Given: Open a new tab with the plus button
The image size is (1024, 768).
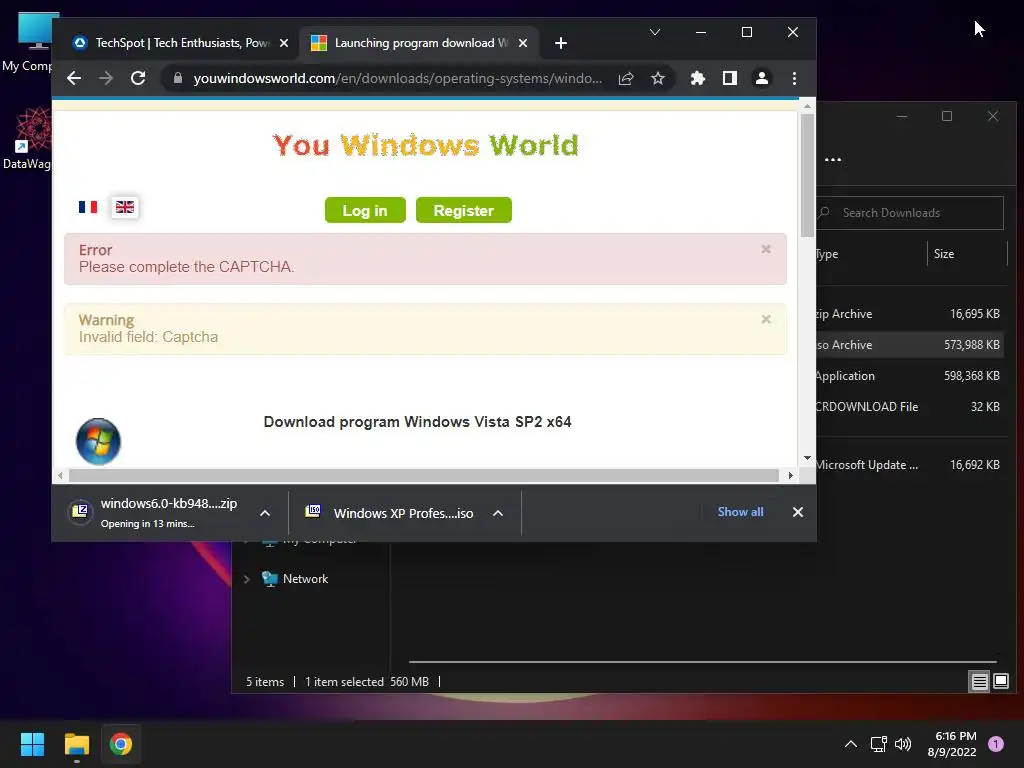Looking at the screenshot, I should coord(560,43).
